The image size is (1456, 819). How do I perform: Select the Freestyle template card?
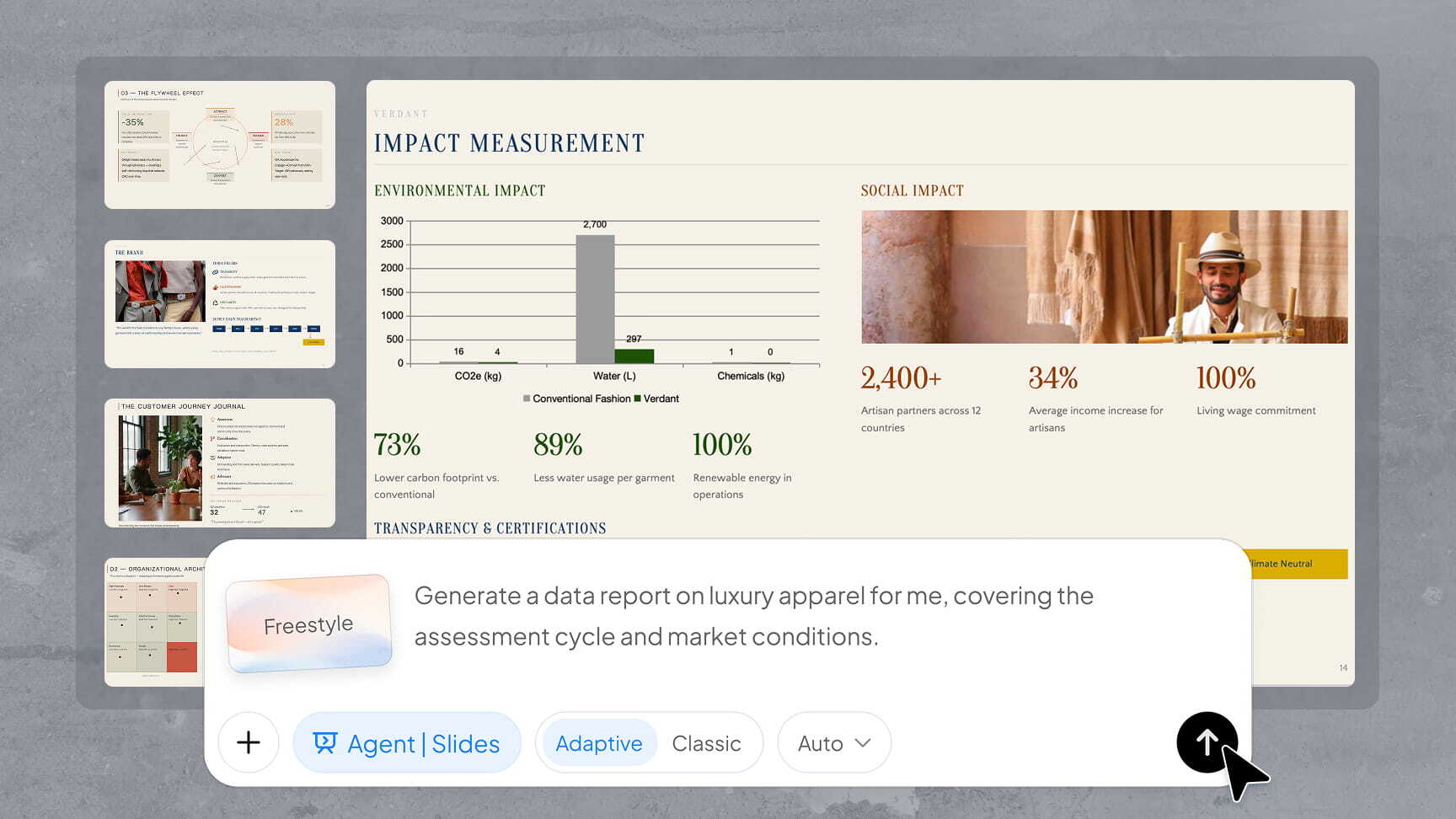click(308, 624)
